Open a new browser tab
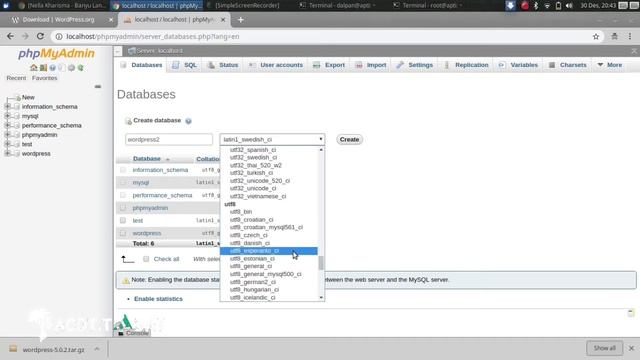640x360 pixels. pyautogui.click(x=240, y=20)
